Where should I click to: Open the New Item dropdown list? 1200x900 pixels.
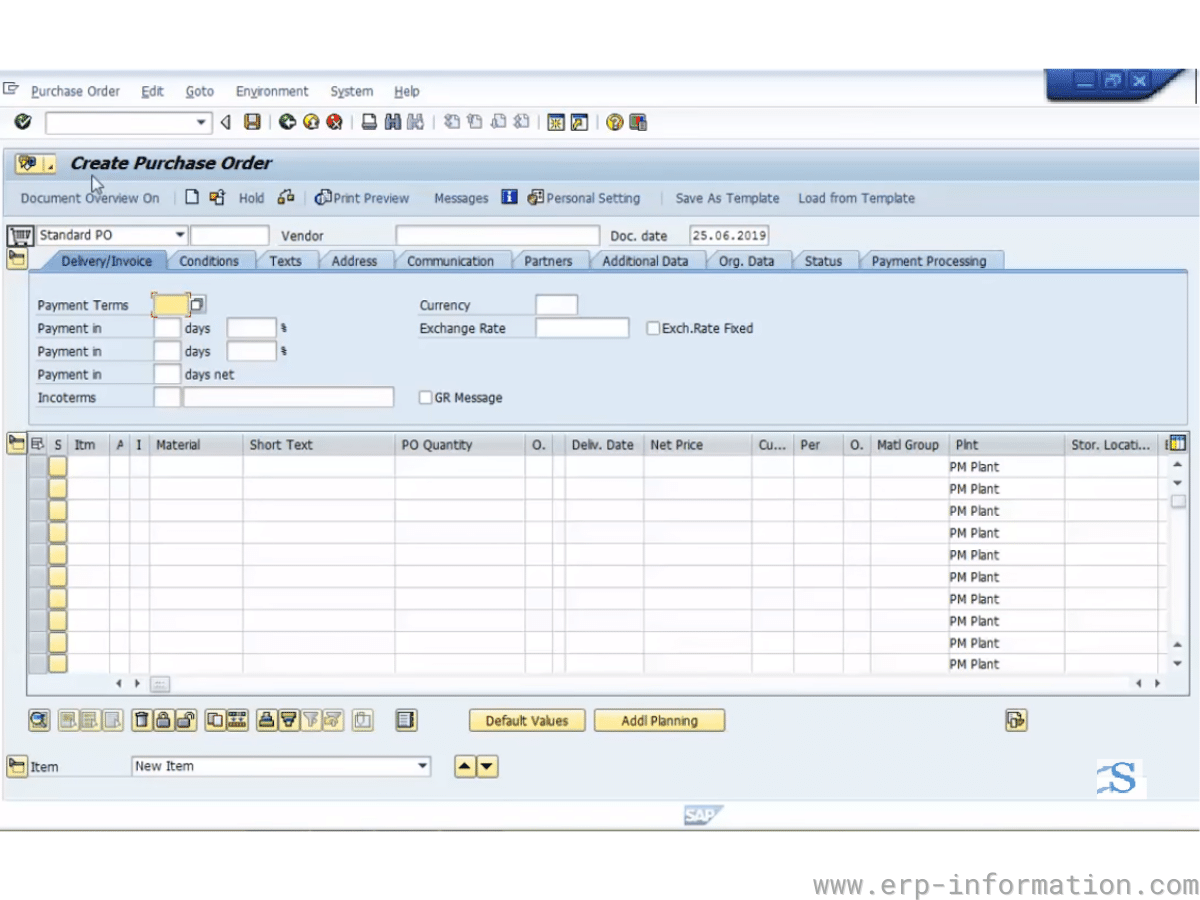[x=423, y=766]
